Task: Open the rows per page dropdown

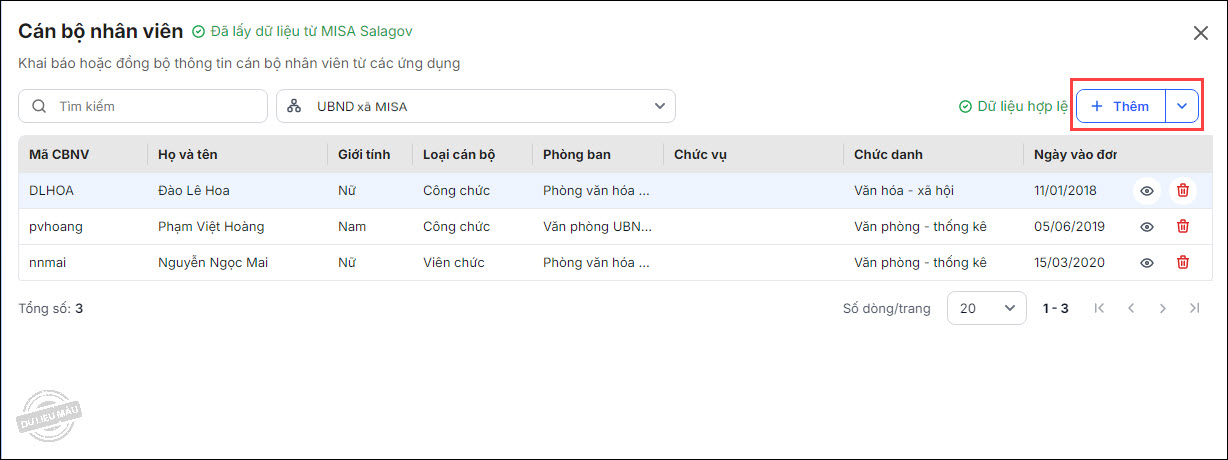Action: pyautogui.click(x=986, y=308)
